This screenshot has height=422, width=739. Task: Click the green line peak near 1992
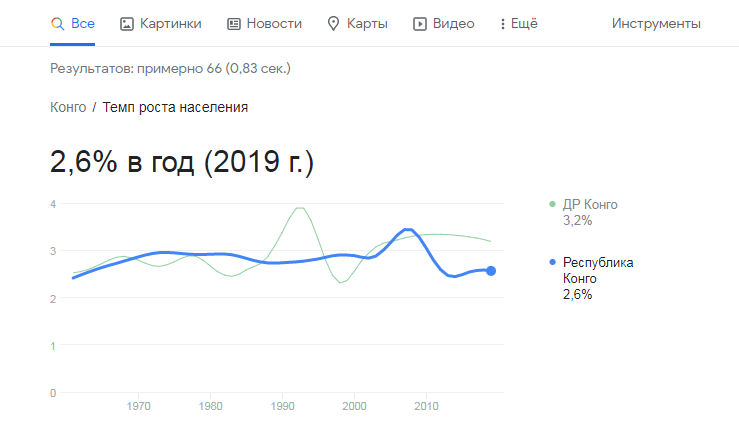[299, 207]
